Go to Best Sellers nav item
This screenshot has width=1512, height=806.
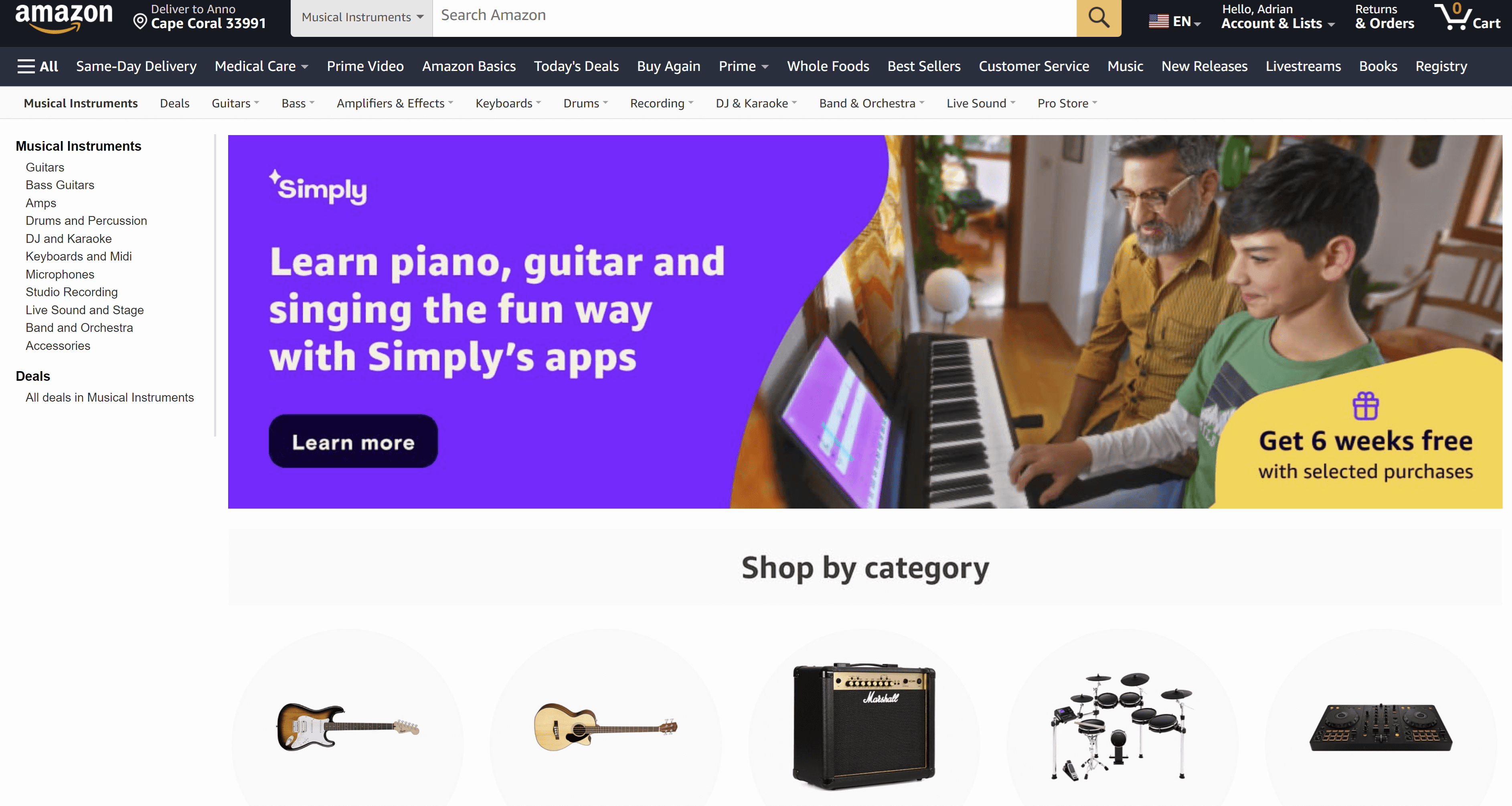pos(924,66)
